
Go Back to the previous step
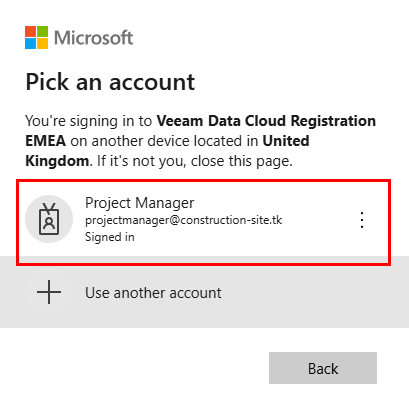pos(323,368)
